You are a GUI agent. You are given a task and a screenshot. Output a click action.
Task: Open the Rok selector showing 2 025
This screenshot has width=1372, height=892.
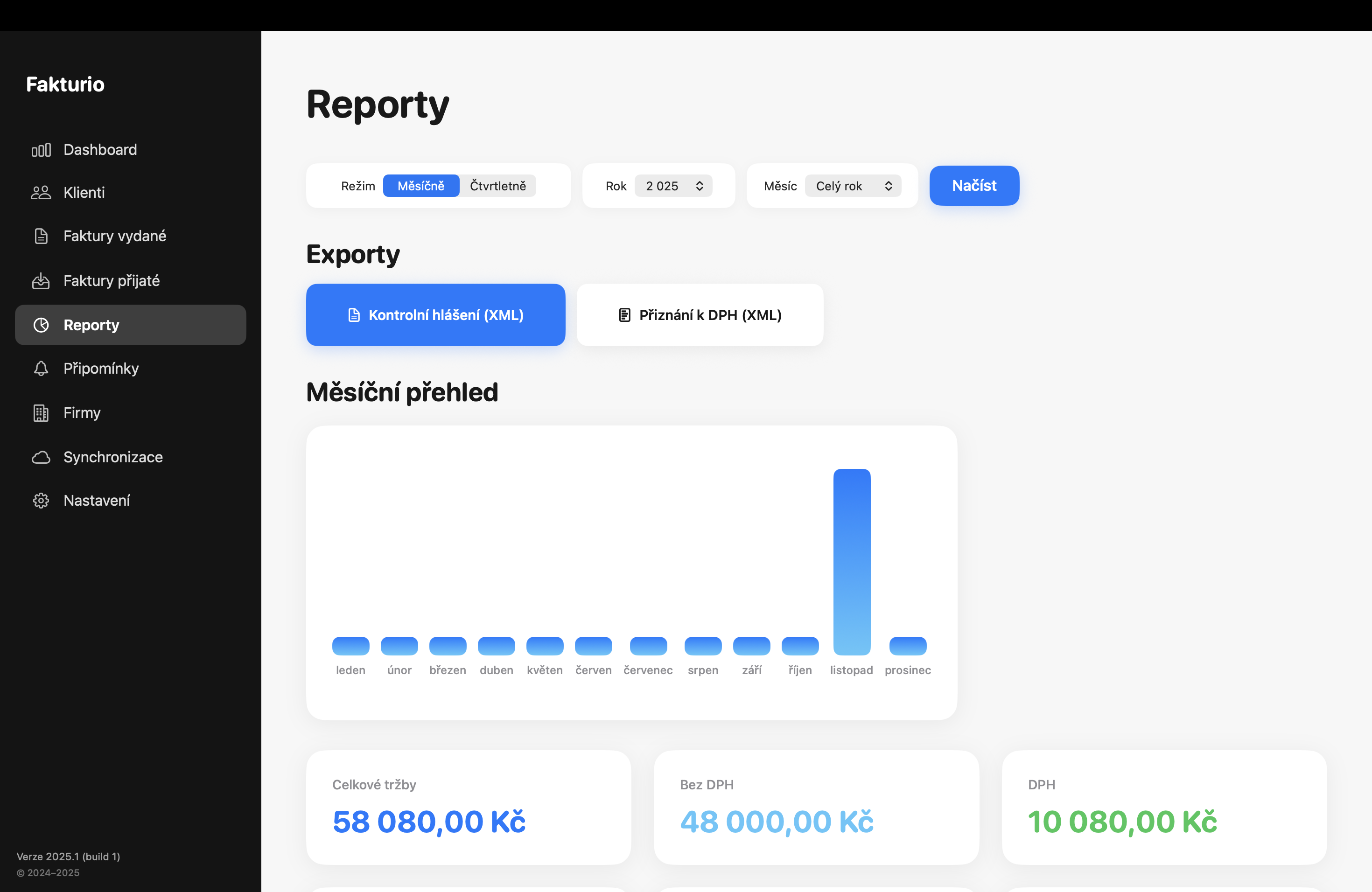click(x=673, y=186)
